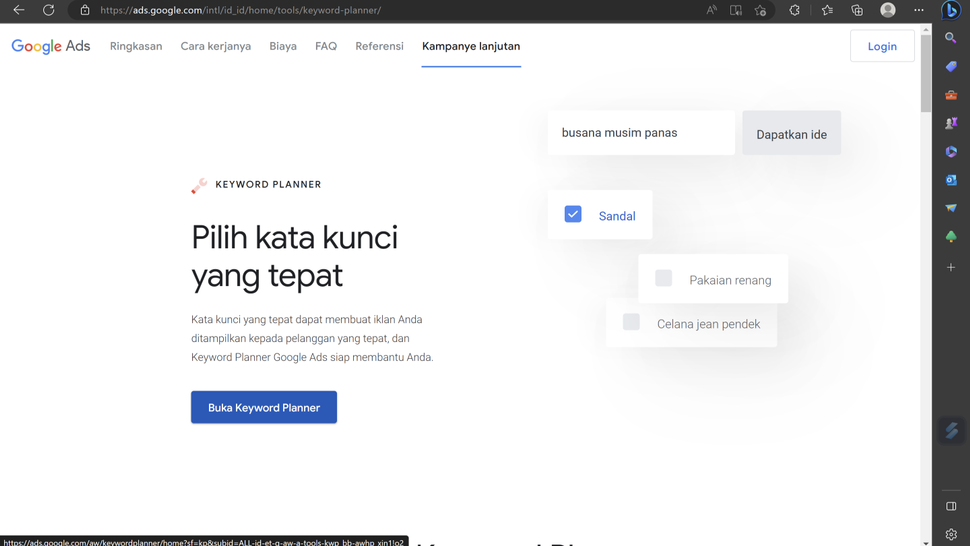This screenshot has width=970, height=546.
Task: Click the Celana jean pendek keyword label
Action: tap(708, 324)
